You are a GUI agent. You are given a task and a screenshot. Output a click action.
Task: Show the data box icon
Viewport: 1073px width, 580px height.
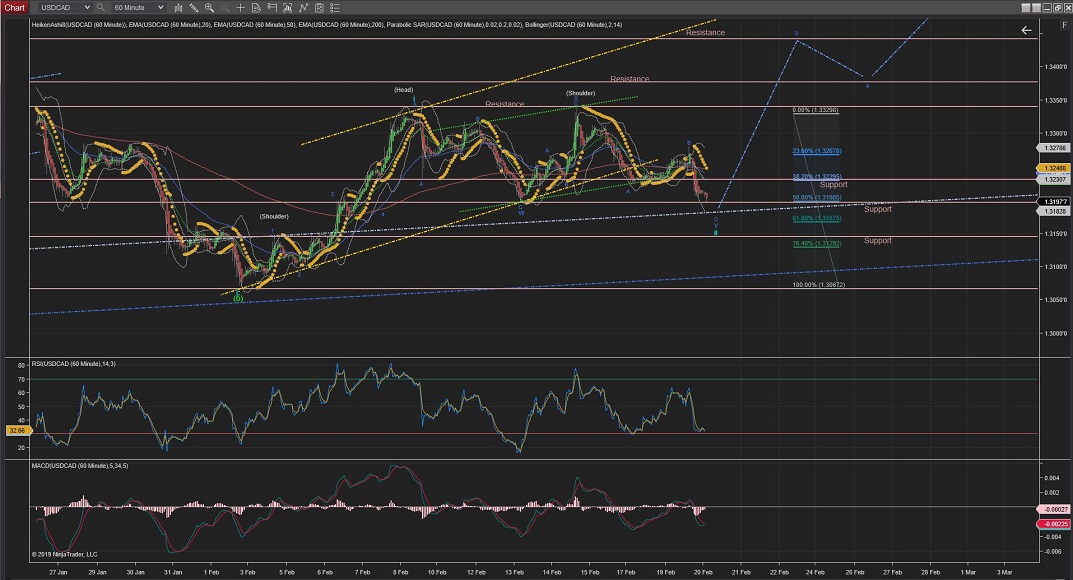click(256, 8)
